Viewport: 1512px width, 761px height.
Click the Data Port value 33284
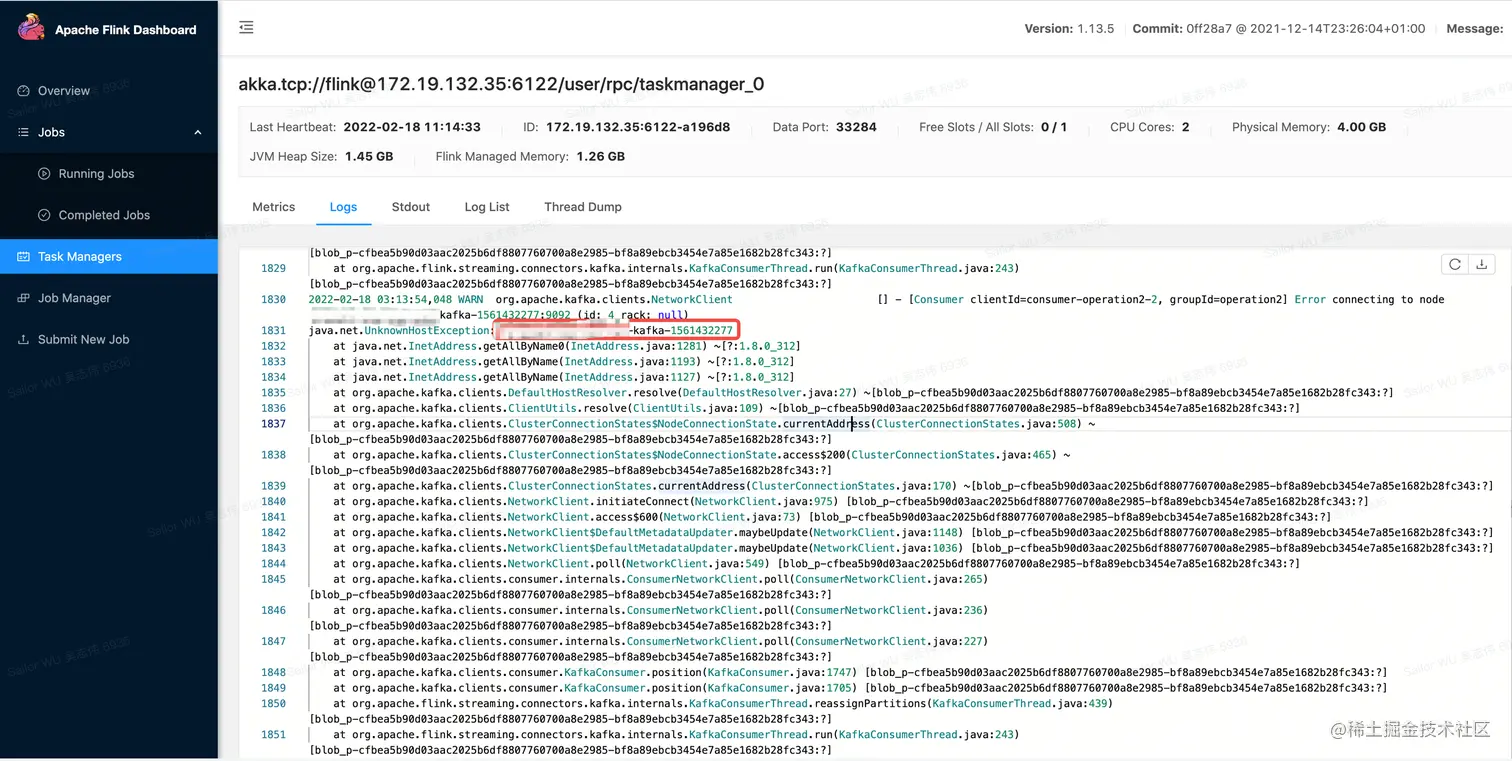[x=856, y=127]
